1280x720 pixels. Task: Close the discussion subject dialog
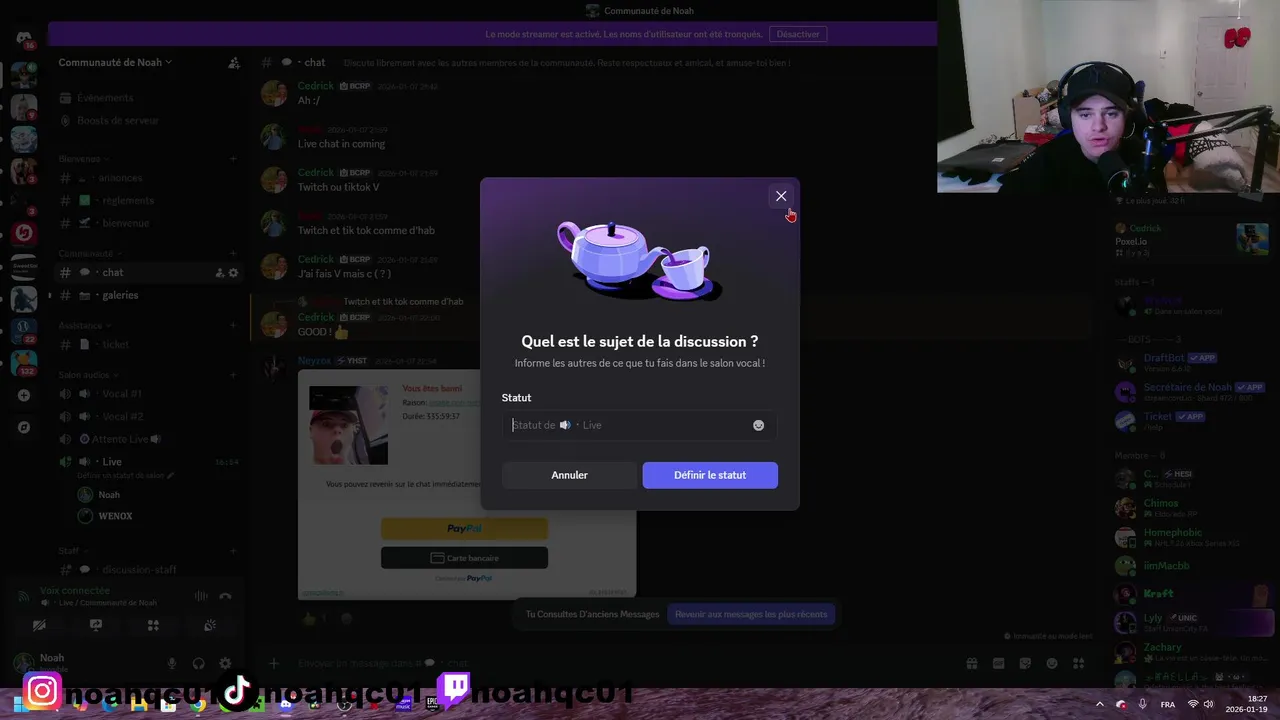click(781, 196)
